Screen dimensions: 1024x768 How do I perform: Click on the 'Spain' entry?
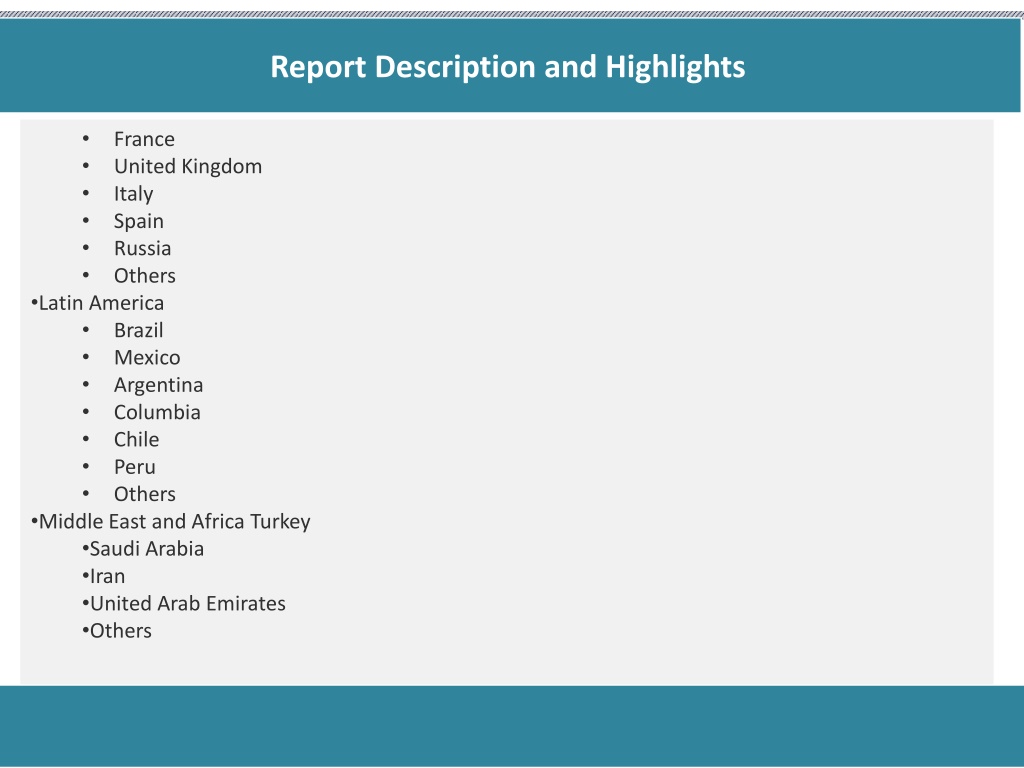tap(138, 221)
